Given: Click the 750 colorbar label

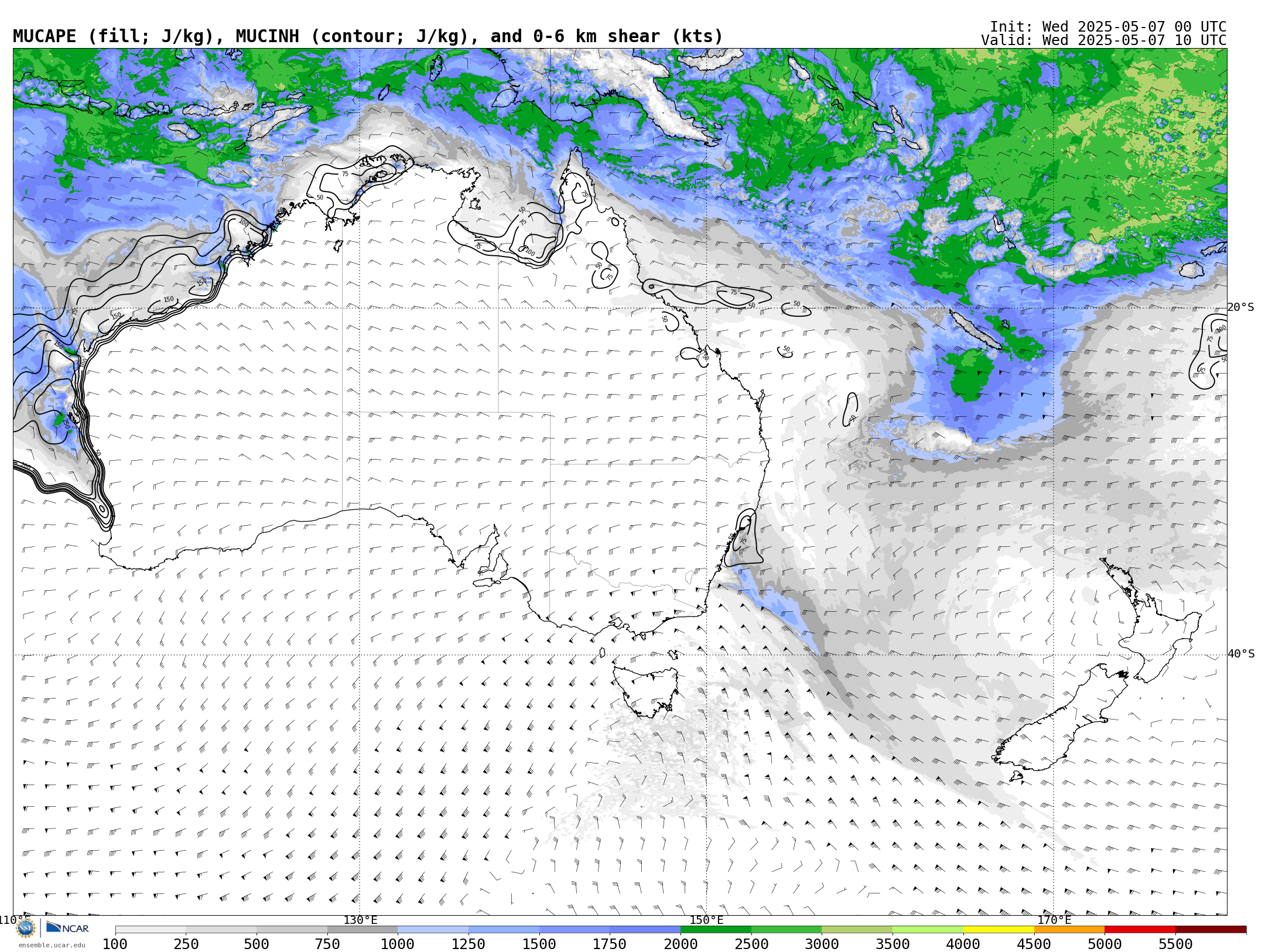Looking at the screenshot, I should pyautogui.click(x=327, y=944).
